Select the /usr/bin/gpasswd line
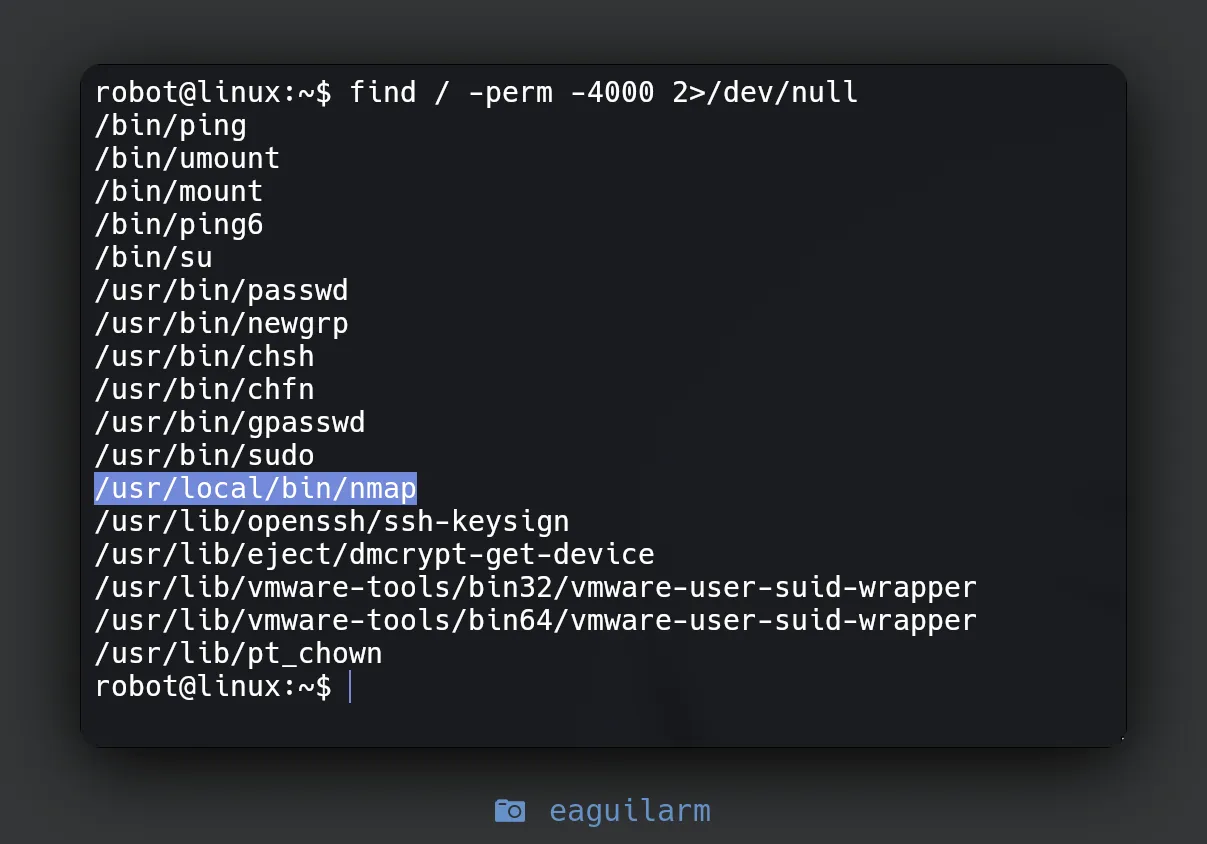 click(230, 423)
